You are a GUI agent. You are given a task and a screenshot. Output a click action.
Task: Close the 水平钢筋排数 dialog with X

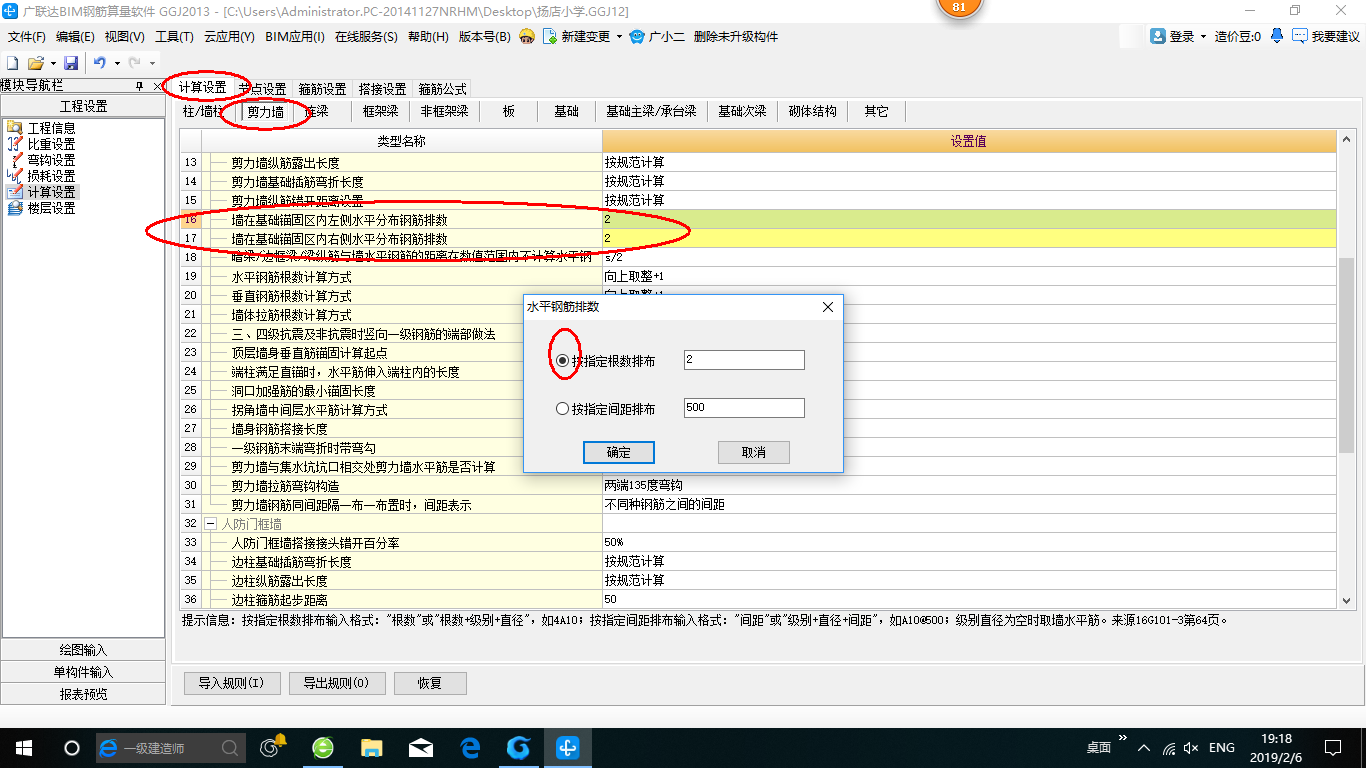click(827, 307)
